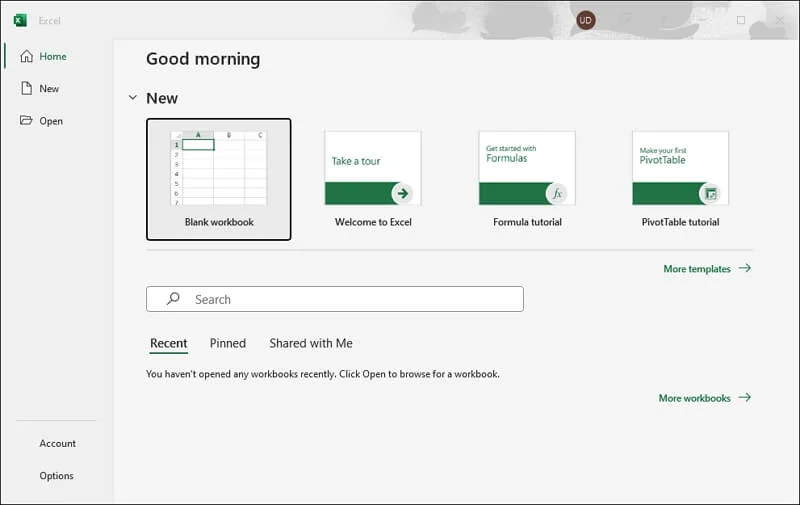
Task: Open the Formula tutorial template
Action: 527,179
